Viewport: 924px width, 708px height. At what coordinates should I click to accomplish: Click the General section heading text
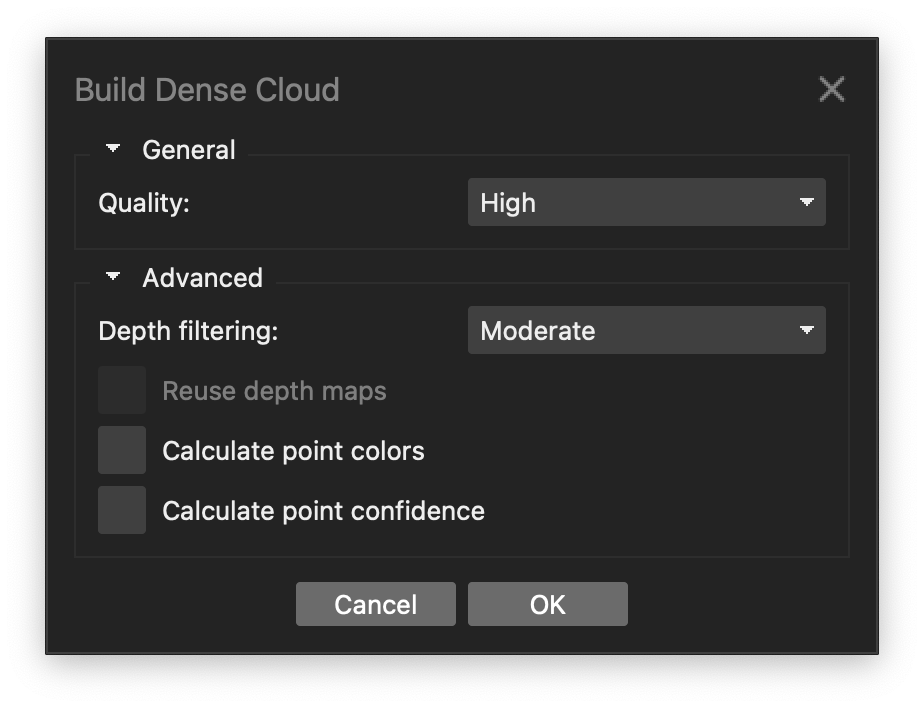pos(189,150)
